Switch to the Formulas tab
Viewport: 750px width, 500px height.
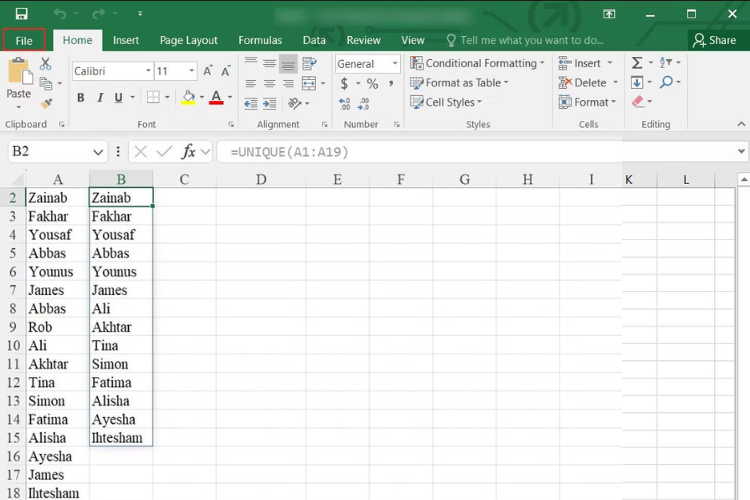click(260, 40)
